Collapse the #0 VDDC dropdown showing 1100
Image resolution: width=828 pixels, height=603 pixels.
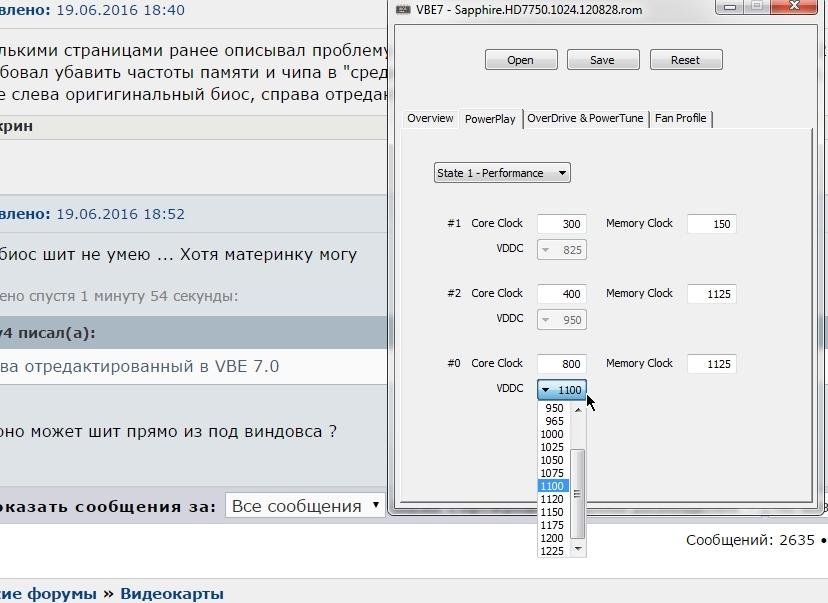click(x=561, y=390)
